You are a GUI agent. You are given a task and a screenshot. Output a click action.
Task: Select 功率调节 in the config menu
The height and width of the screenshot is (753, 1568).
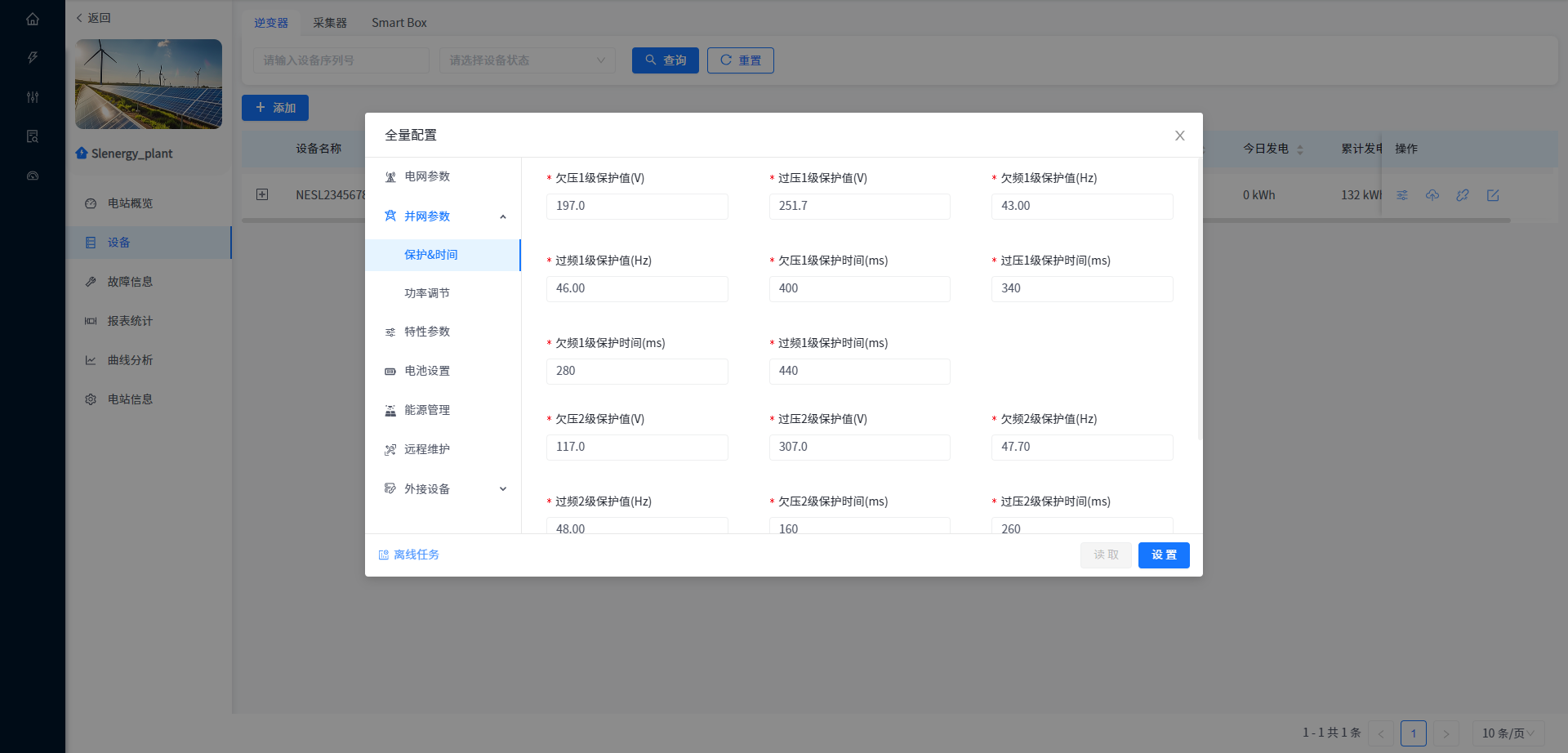tap(427, 293)
